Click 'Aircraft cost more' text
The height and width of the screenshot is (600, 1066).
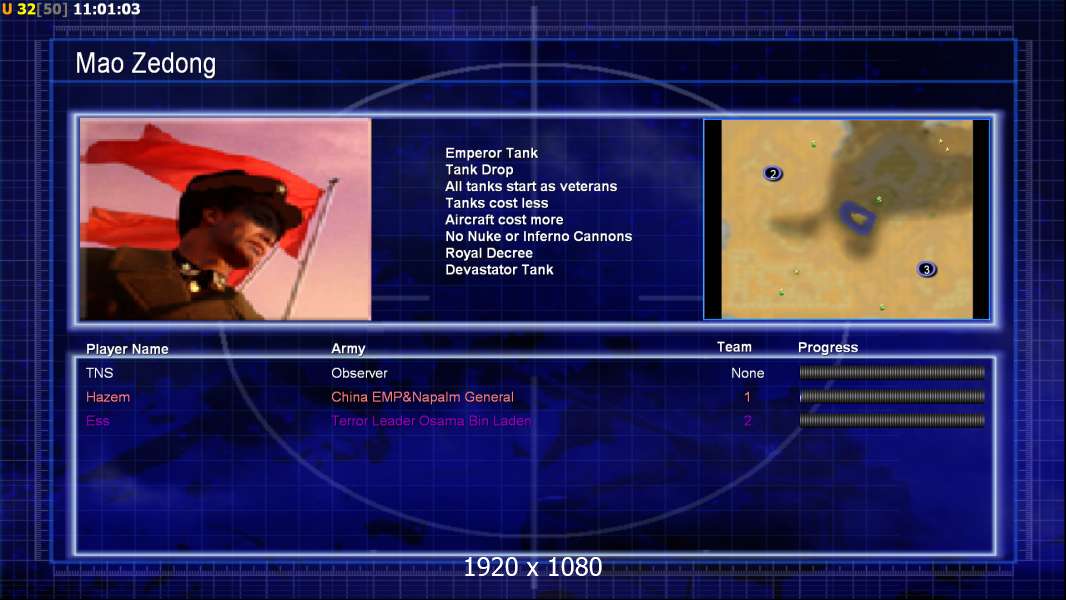click(504, 219)
